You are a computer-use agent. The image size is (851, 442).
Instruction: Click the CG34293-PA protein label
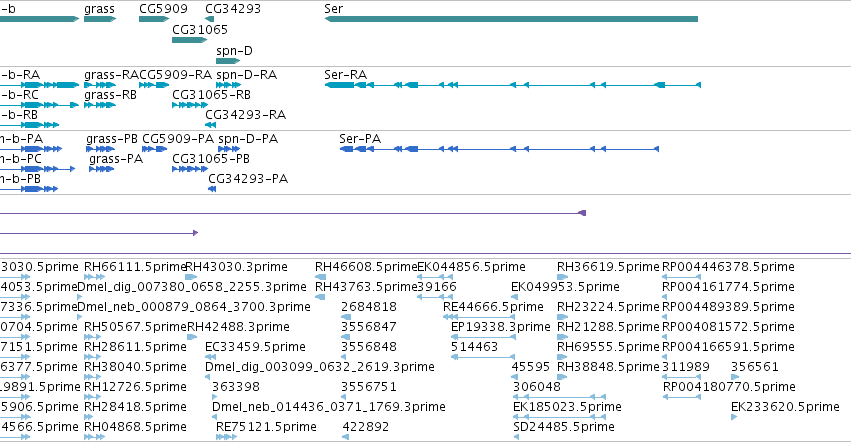248,179
